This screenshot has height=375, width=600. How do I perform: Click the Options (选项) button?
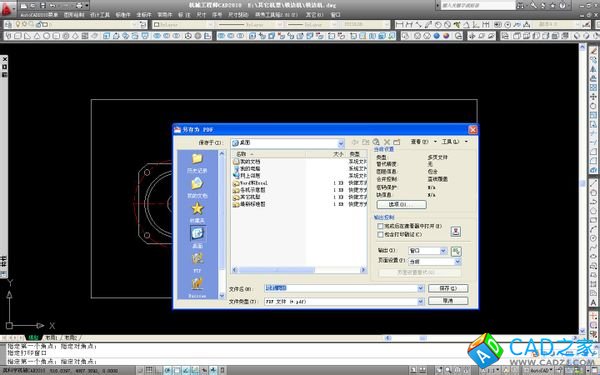pyautogui.click(x=401, y=205)
